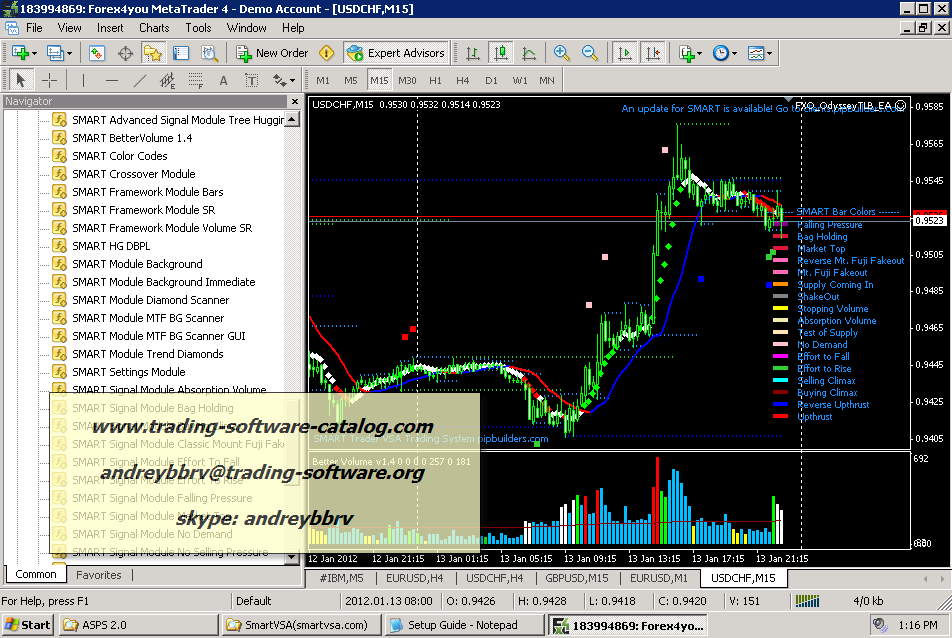This screenshot has height=638, width=952.
Task: Select the Crosshair tool
Action: pyautogui.click(x=49, y=80)
